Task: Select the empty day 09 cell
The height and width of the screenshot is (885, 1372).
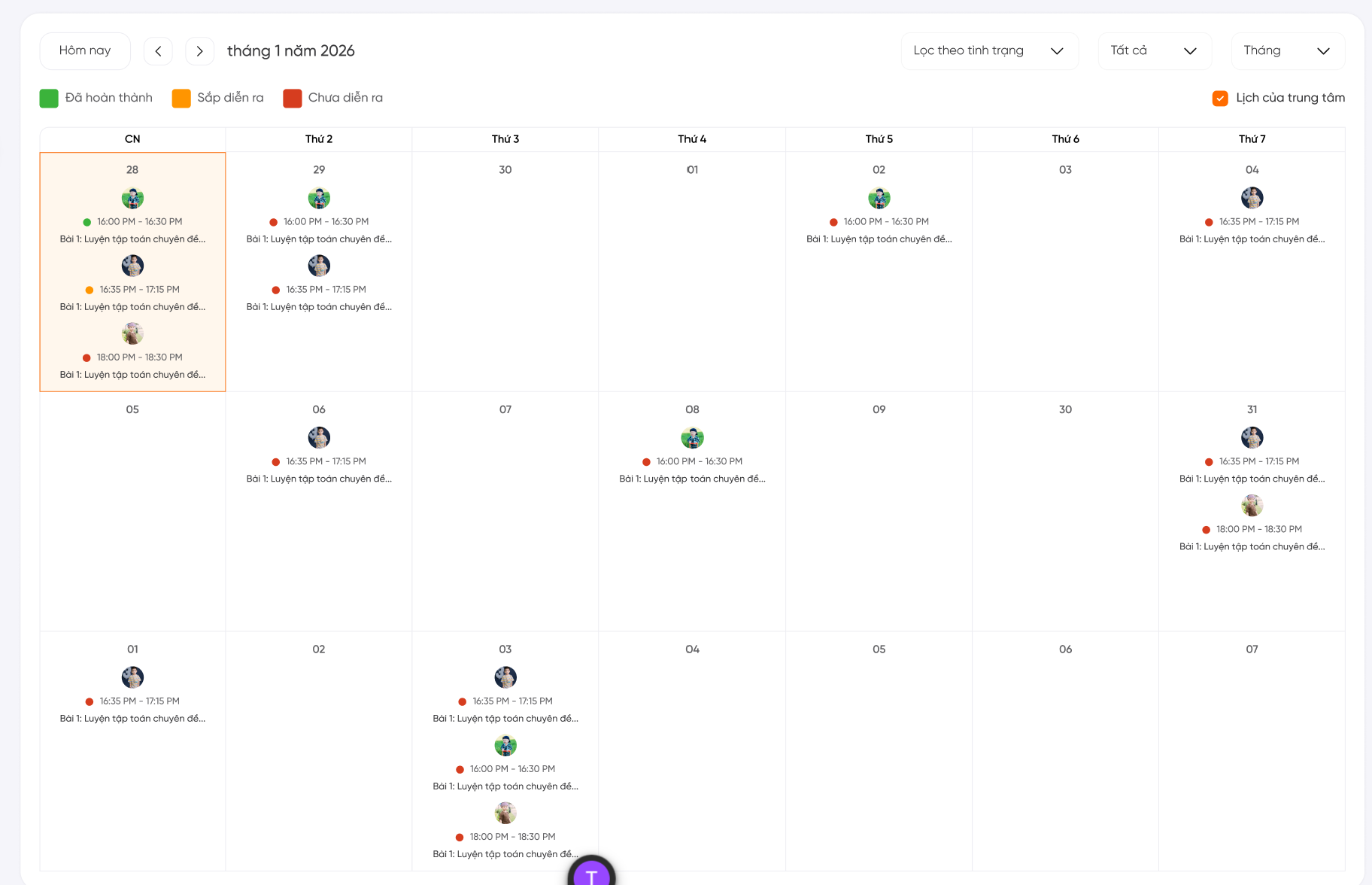Action: (879, 512)
